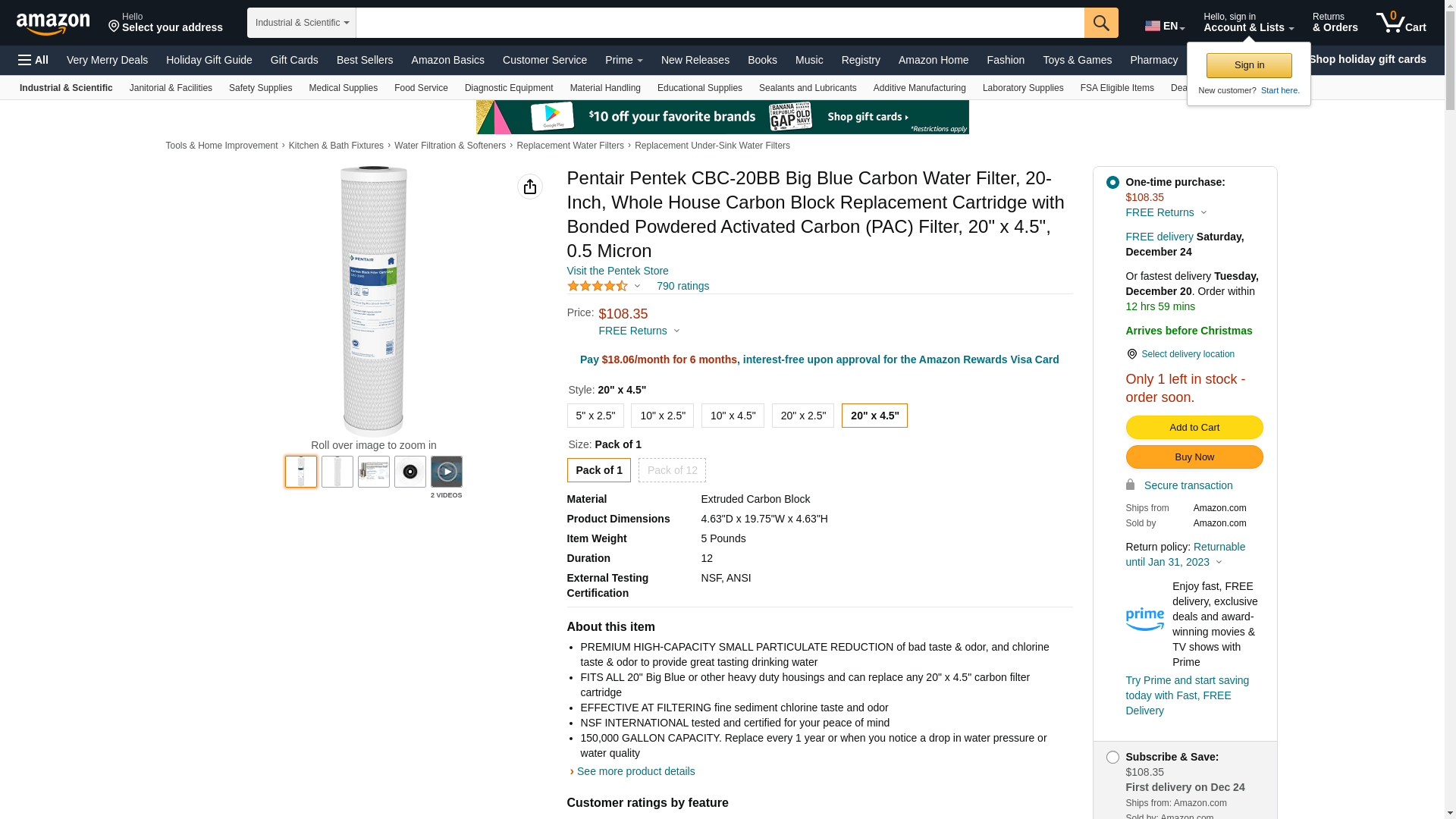Screen dimensions: 1456x819
Task: Play the product video thumbnail
Action: point(447,472)
